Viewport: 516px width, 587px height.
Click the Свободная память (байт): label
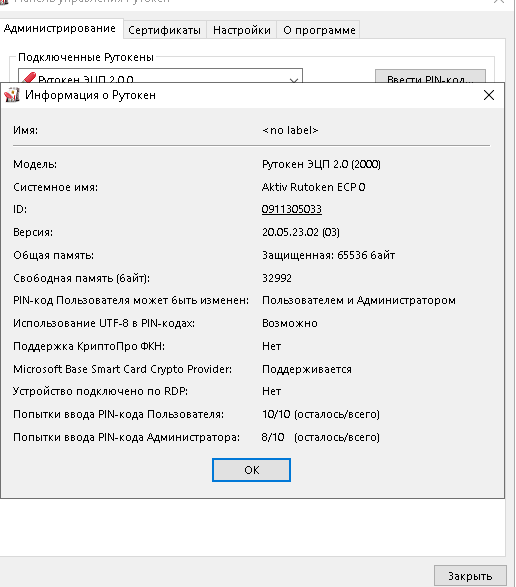(x=82, y=278)
